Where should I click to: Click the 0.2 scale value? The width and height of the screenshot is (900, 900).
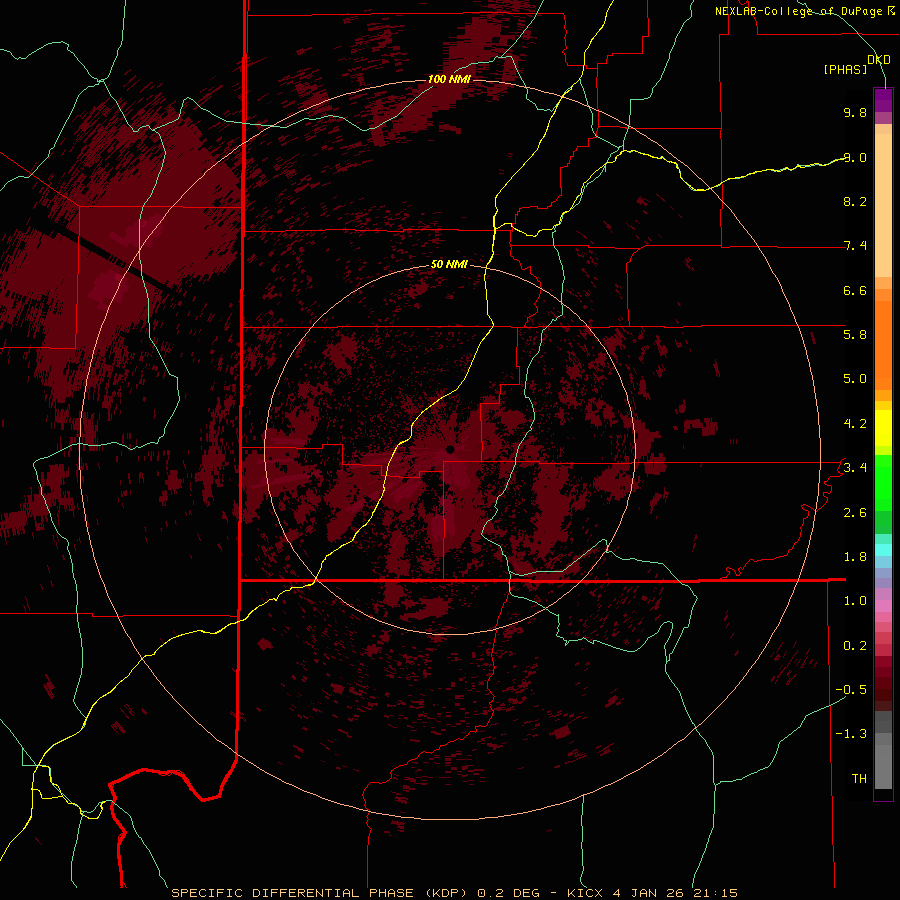pyautogui.click(x=855, y=646)
